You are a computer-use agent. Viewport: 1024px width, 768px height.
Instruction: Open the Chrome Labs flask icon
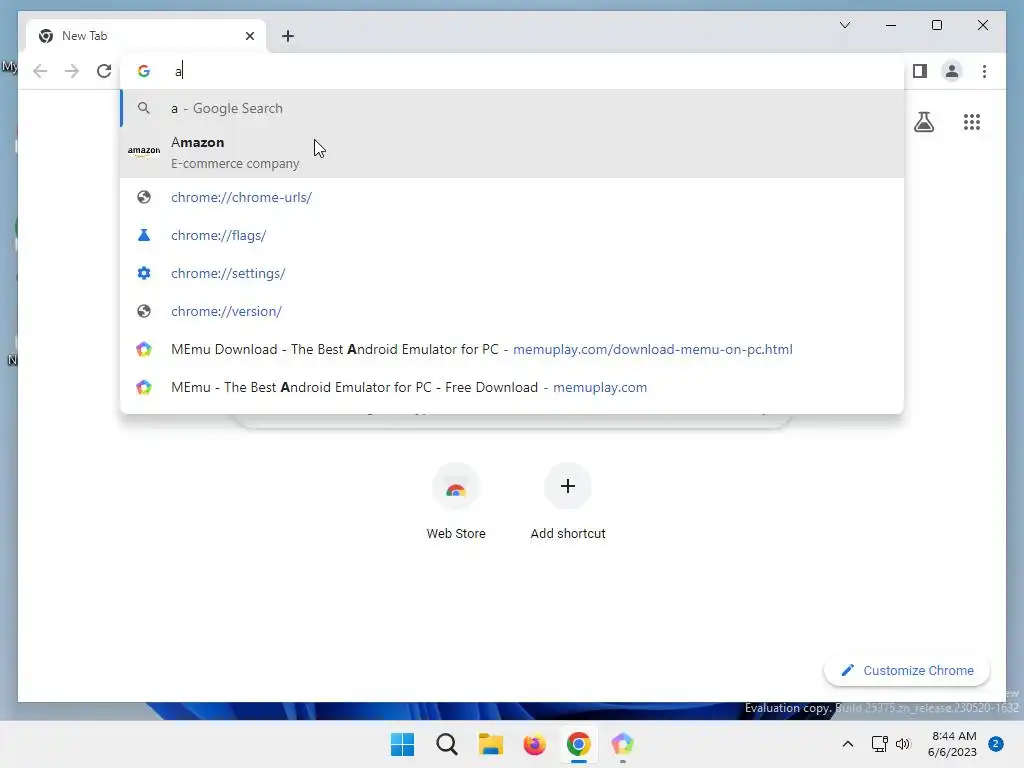(923, 122)
